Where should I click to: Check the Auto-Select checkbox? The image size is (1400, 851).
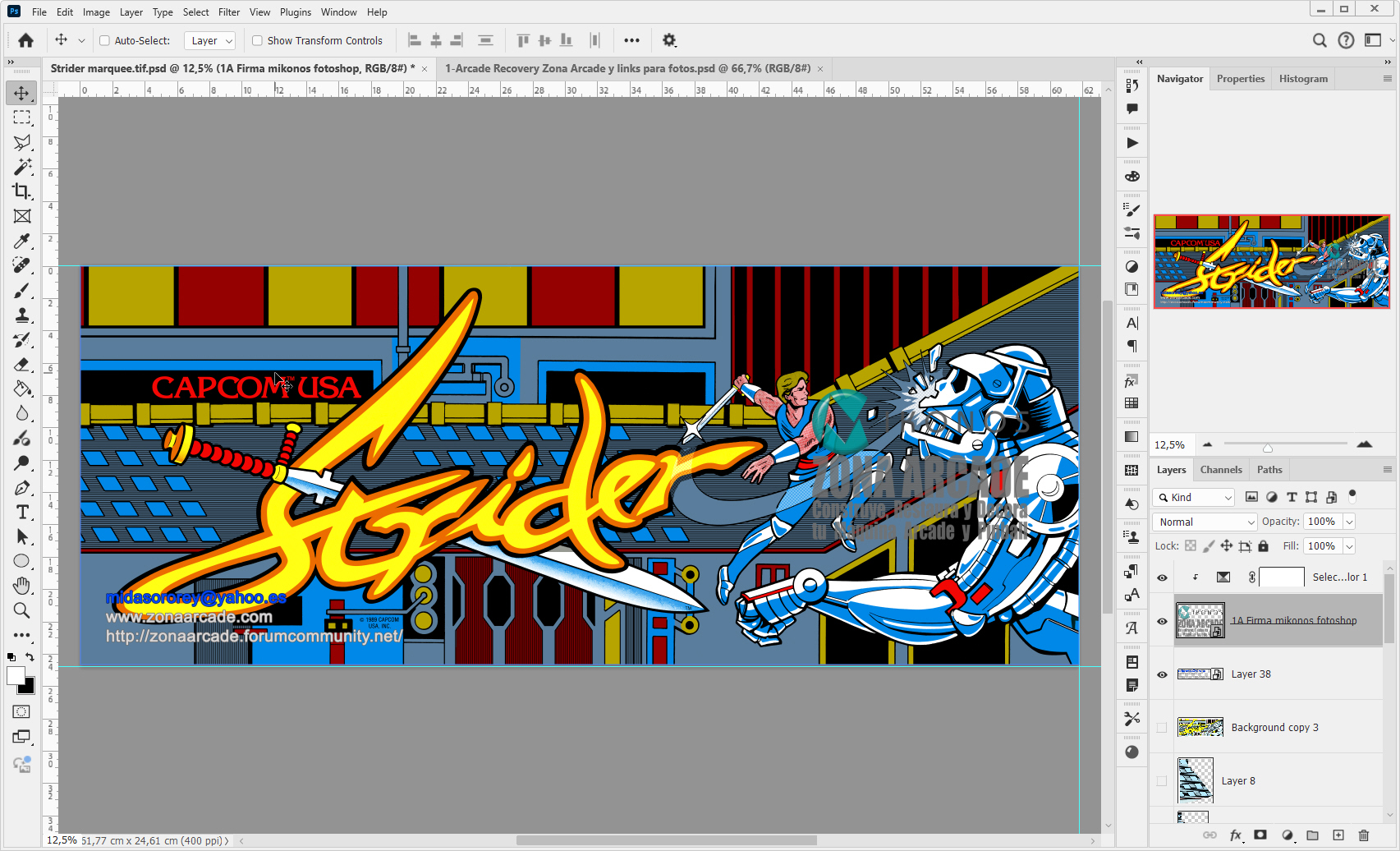pos(104,39)
